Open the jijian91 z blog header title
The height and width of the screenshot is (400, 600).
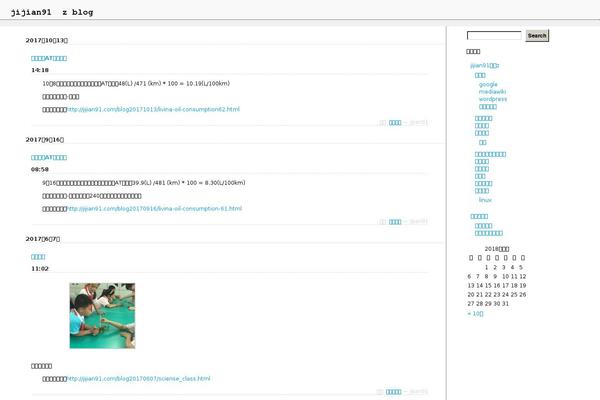coord(52,12)
